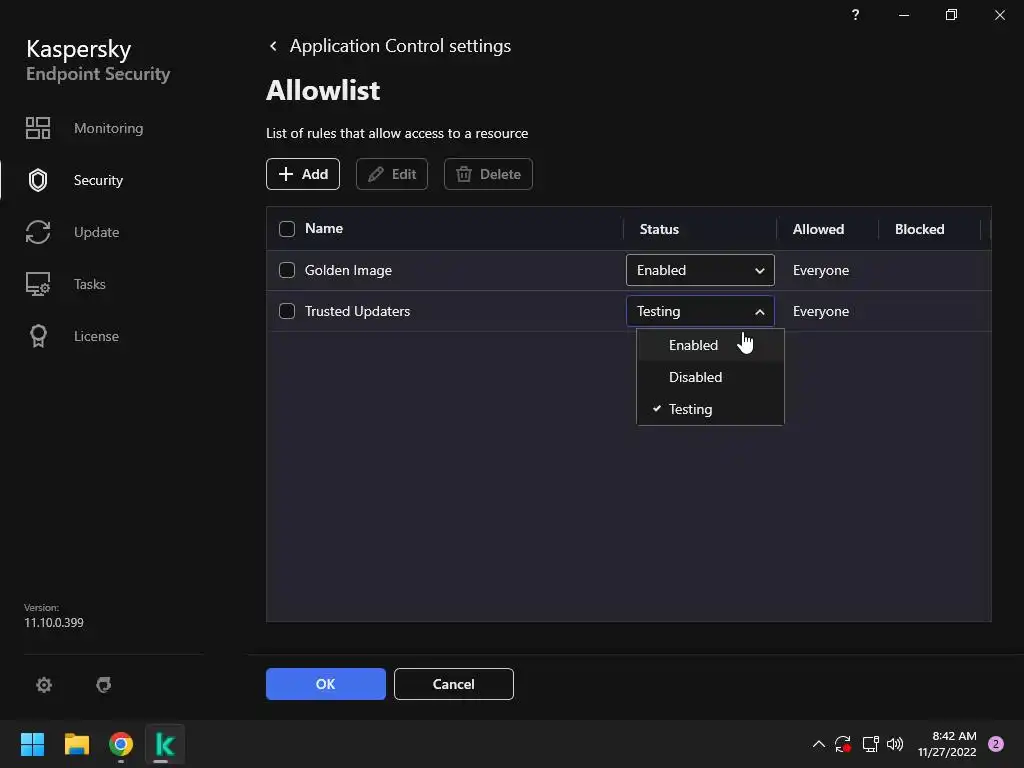Open settings gear at sidebar bottom
Screen dimensions: 1024x768
pos(44,684)
